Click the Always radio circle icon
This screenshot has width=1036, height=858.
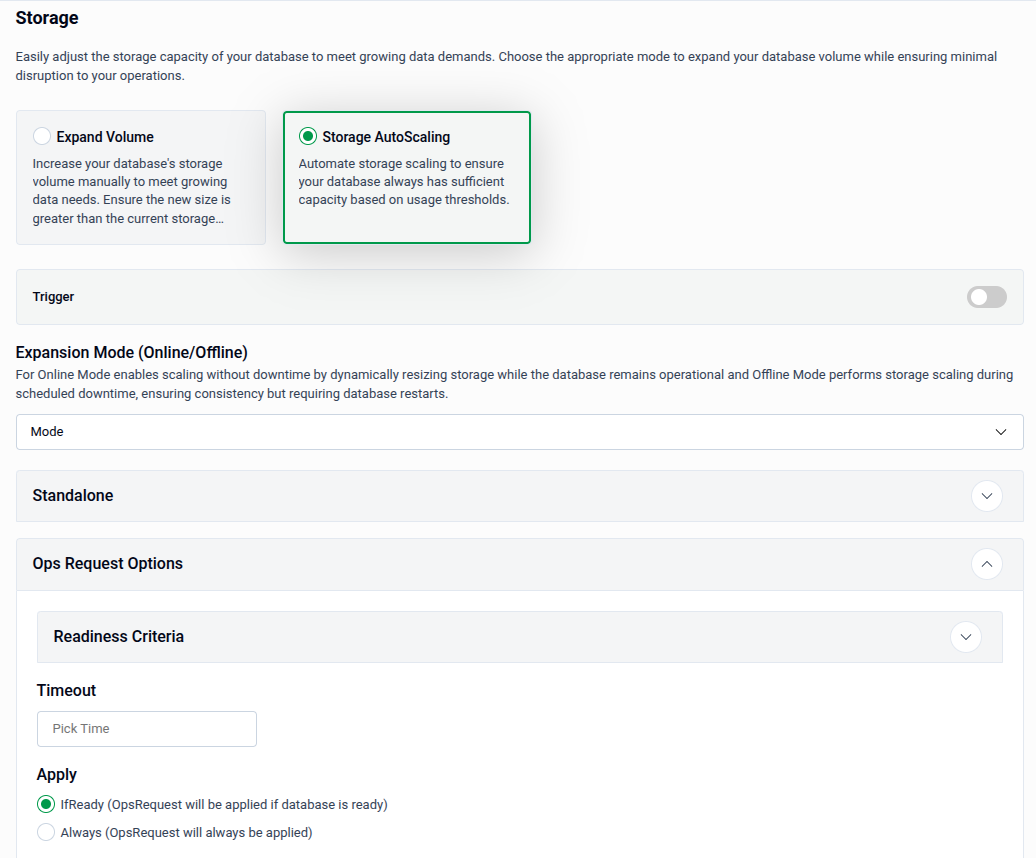45,832
